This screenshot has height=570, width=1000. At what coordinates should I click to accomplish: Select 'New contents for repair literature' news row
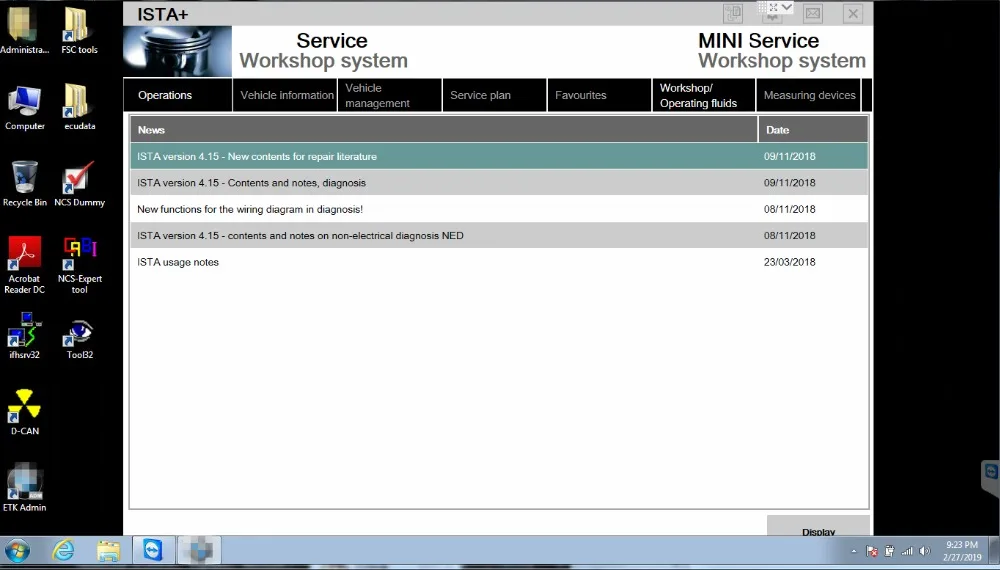tap(499, 156)
